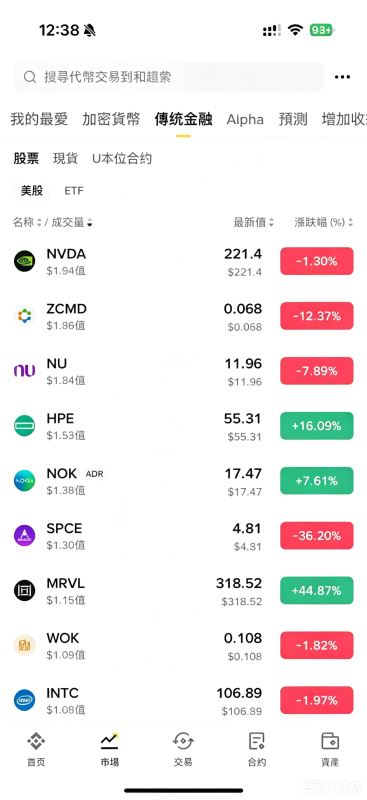Tap the NU stock logo
This screenshot has width=367, height=800.
click(x=25, y=371)
